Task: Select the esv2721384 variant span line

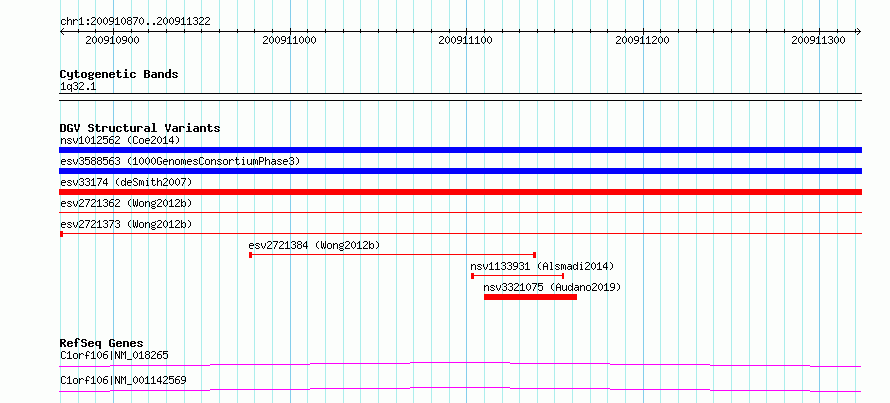Action: point(393,255)
